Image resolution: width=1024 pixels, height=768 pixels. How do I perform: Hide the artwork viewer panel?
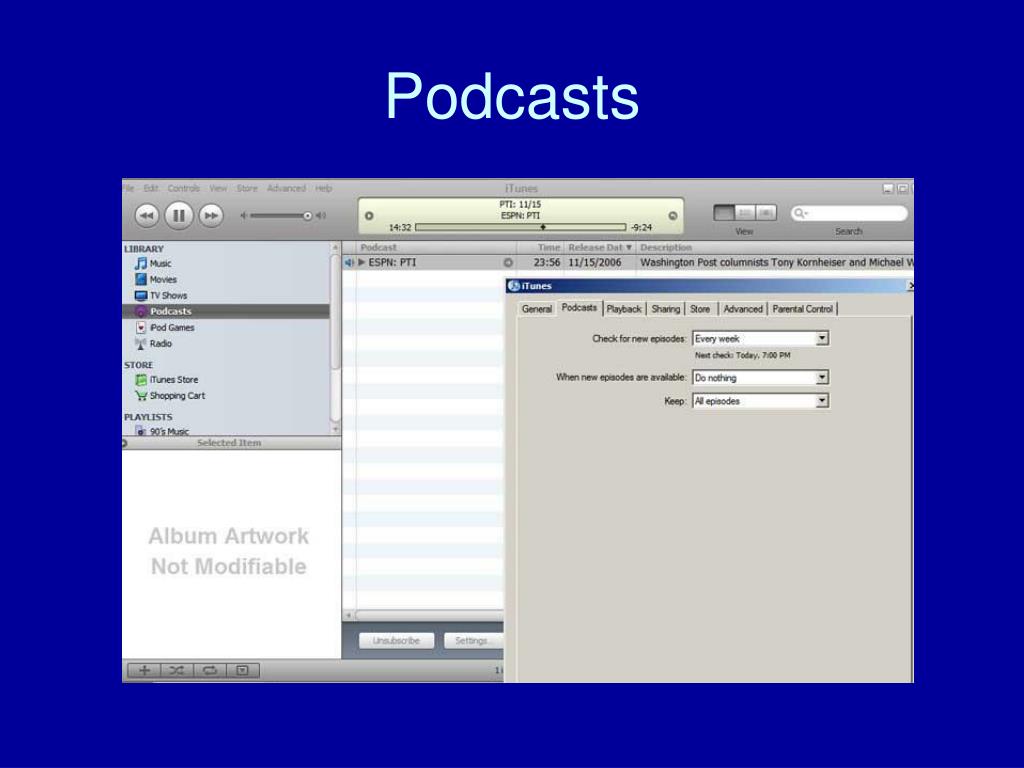point(242,670)
